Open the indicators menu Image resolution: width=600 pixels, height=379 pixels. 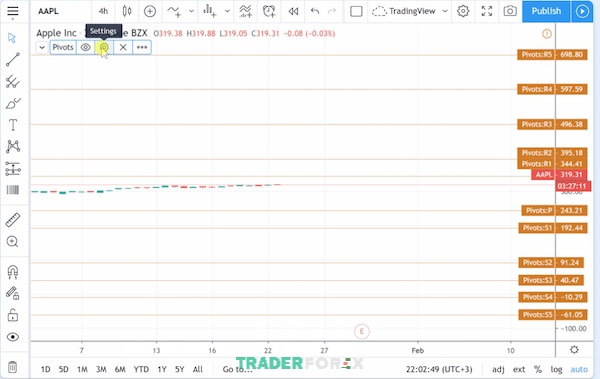tap(174, 11)
